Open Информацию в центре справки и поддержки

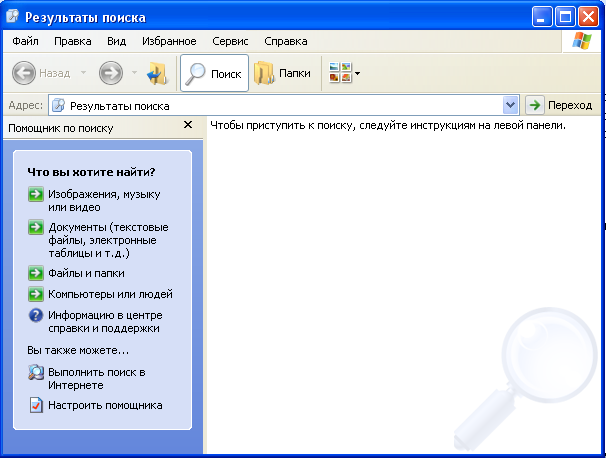point(105,322)
